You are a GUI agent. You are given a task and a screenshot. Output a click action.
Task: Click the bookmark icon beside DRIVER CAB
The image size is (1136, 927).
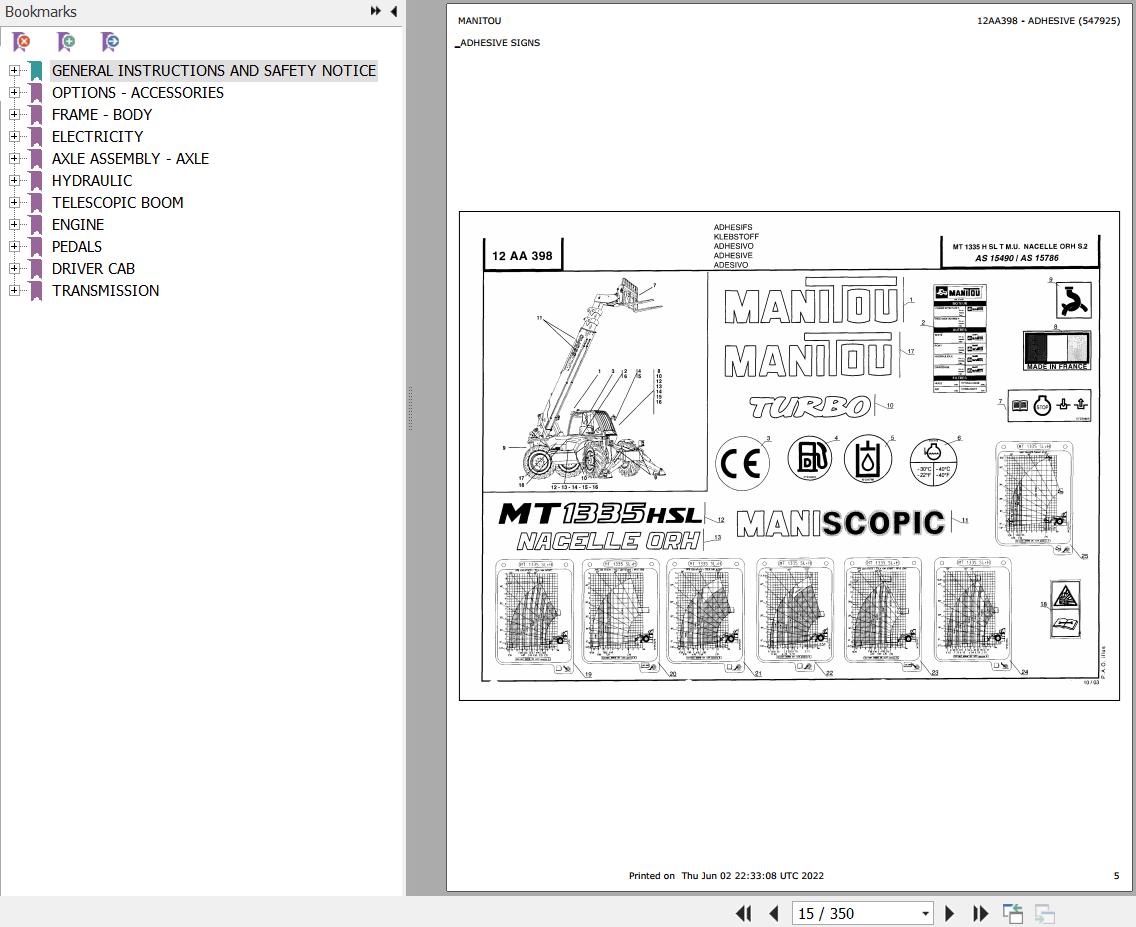(36, 269)
